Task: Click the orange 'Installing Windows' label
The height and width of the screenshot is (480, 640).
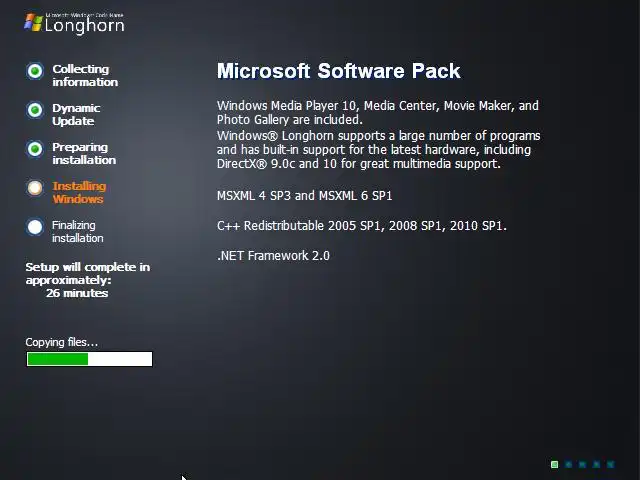Action: [79, 193]
